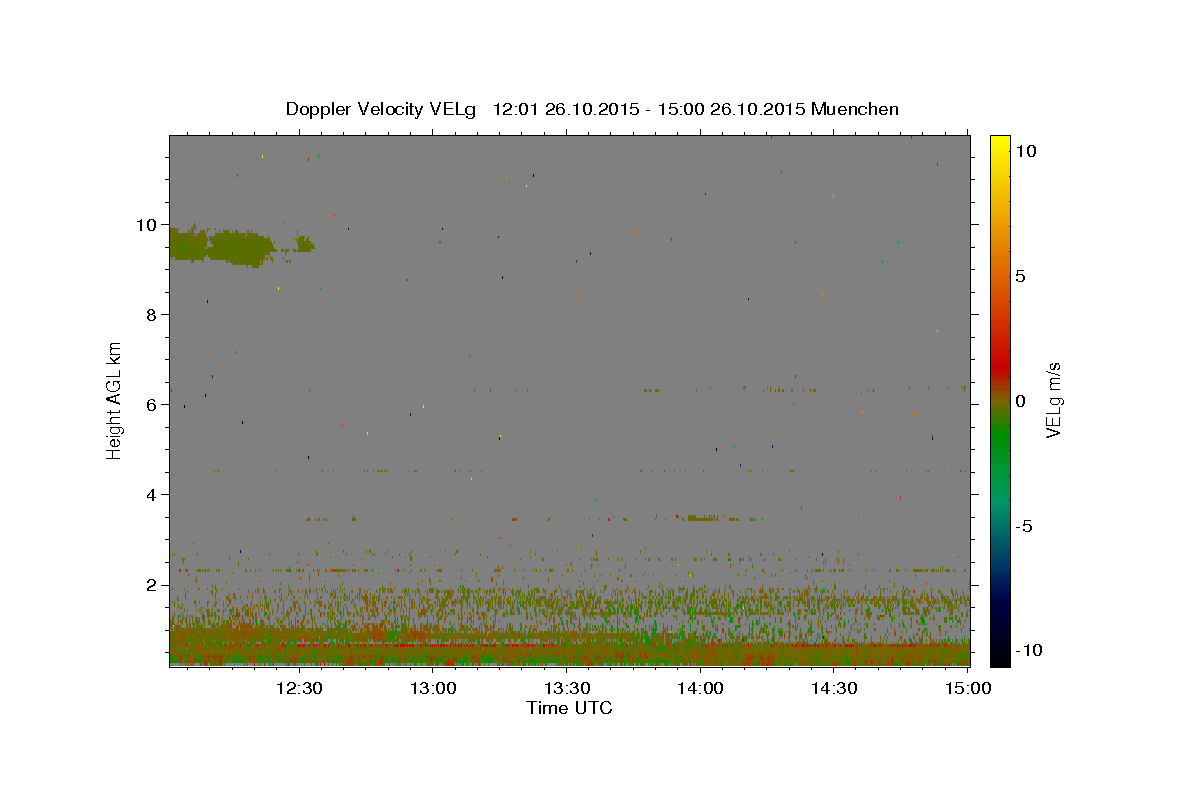Click the olive cloud echo near 10 km
This screenshot has height=800, width=1200.
pos(220,246)
